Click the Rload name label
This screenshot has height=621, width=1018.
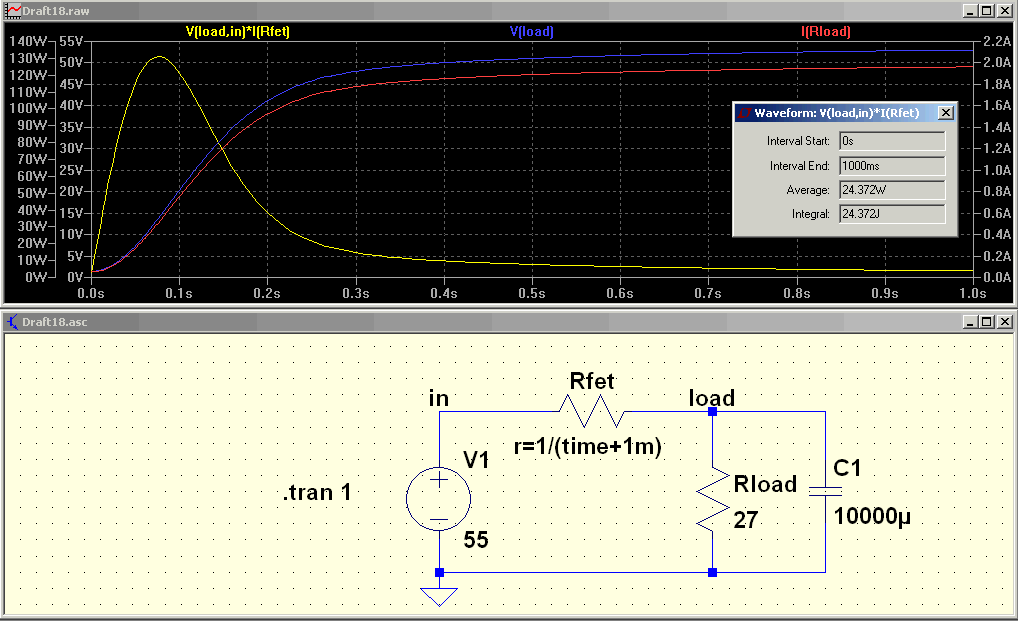[x=765, y=484]
